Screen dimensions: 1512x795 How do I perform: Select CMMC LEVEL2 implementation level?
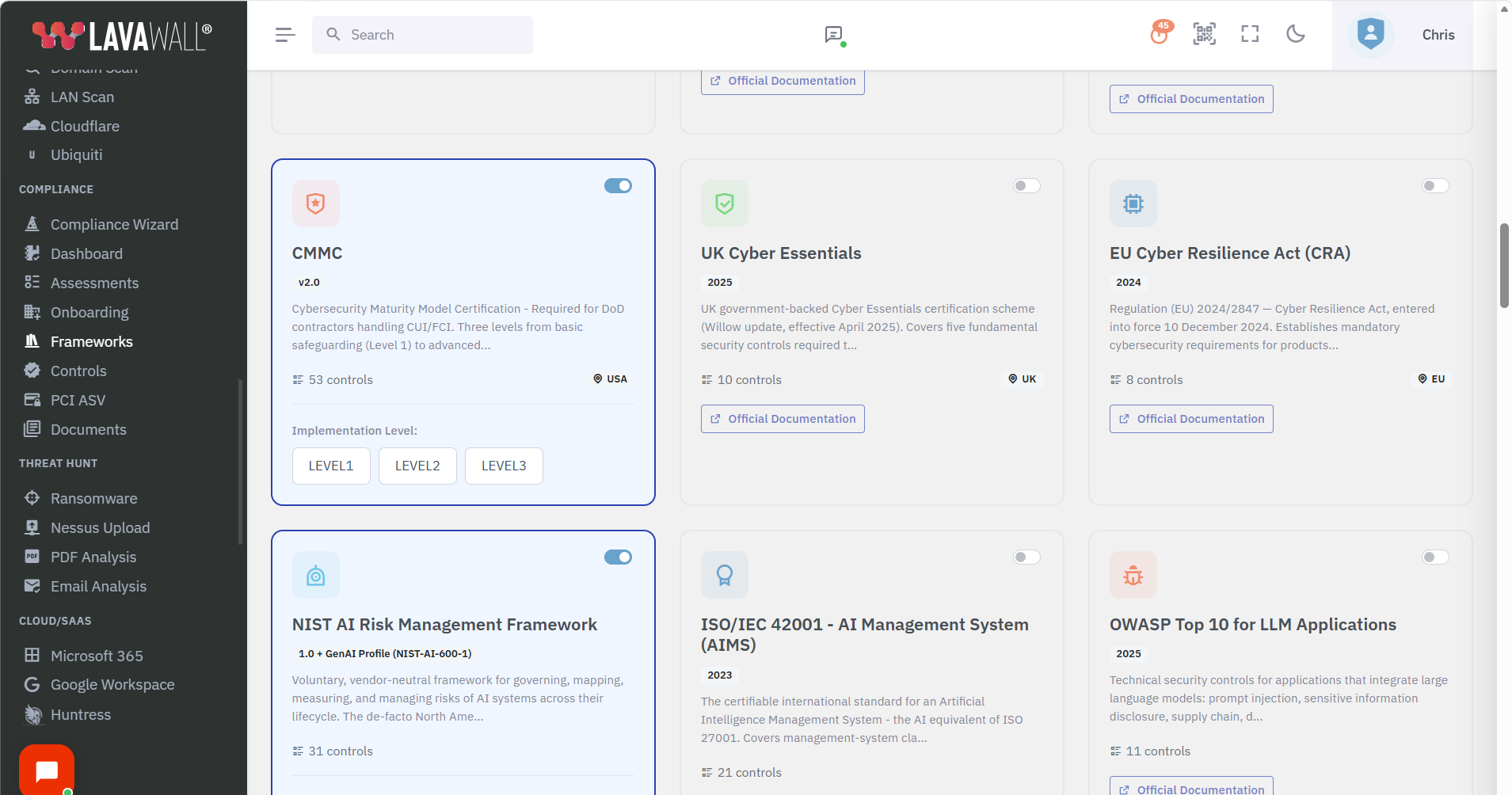click(x=417, y=466)
